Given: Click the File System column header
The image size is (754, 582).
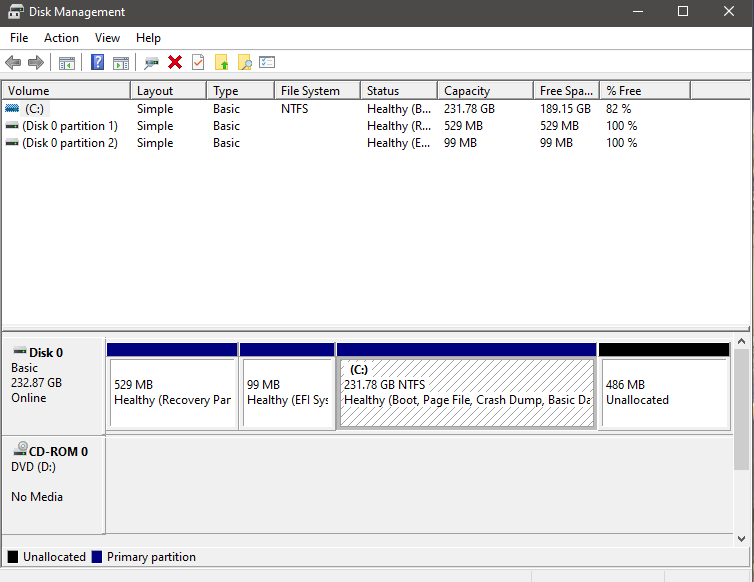Looking at the screenshot, I should 310,91.
